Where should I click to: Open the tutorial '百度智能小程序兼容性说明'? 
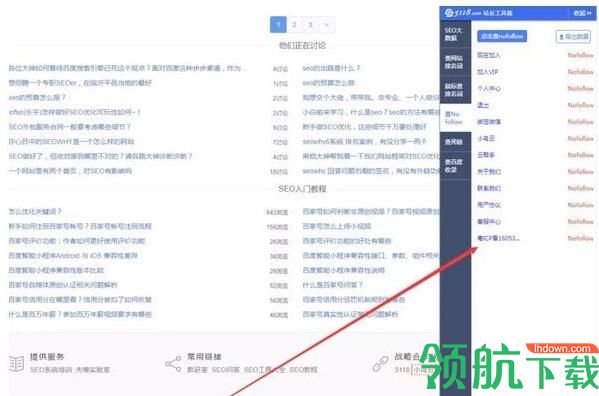[x=343, y=270]
